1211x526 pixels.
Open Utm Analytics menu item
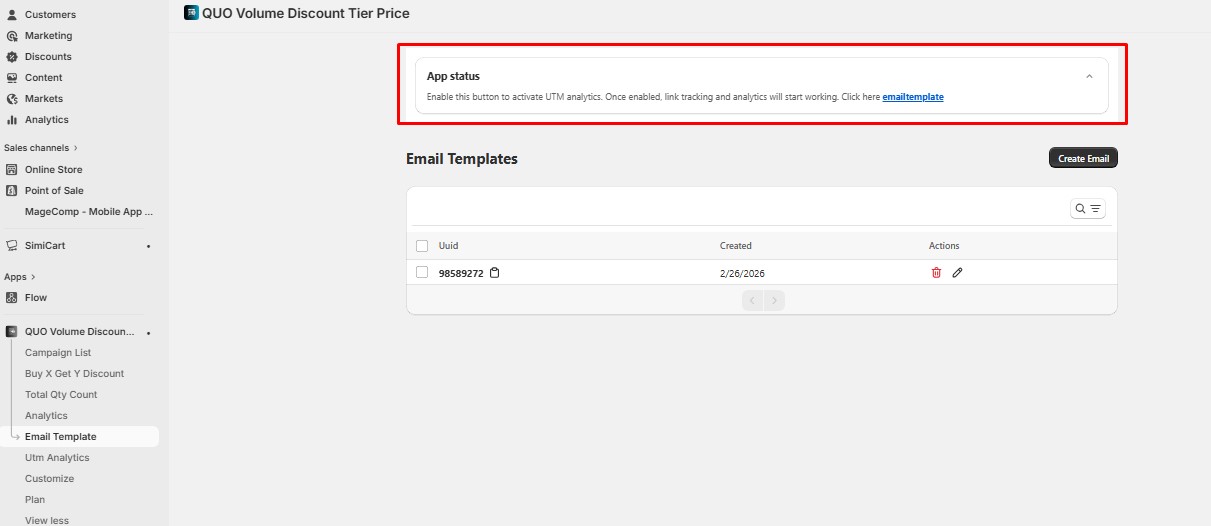(57, 458)
